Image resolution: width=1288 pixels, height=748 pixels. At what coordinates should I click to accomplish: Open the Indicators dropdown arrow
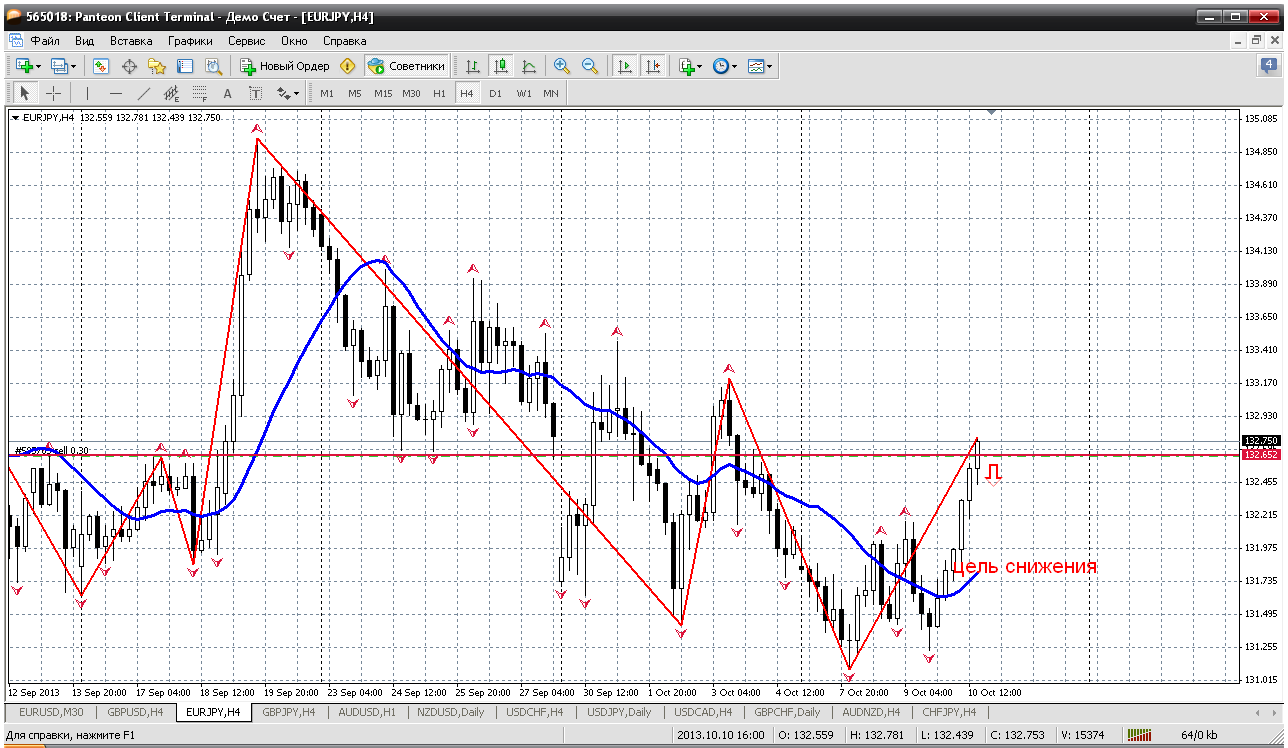pyautogui.click(x=700, y=66)
